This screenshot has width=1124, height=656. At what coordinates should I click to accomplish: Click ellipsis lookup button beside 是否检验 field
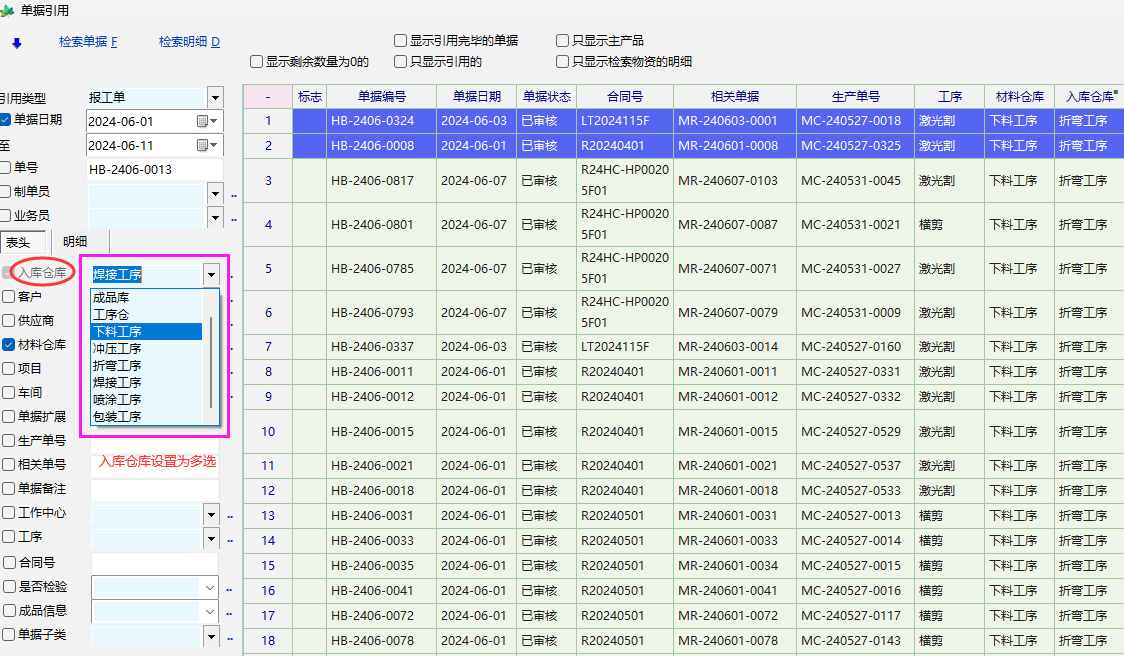click(x=229, y=589)
